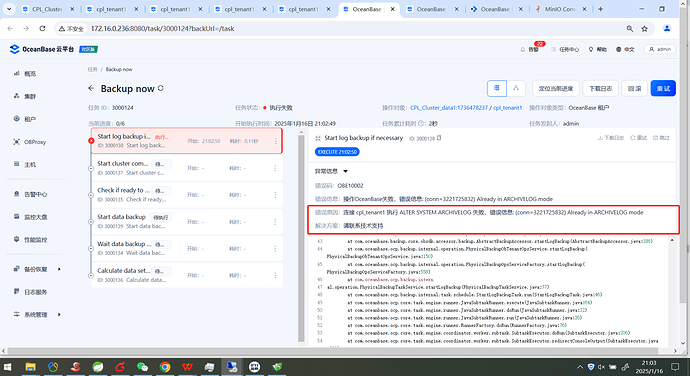Bookmark this page with the star icon
The image size is (690, 376).
click(644, 29)
